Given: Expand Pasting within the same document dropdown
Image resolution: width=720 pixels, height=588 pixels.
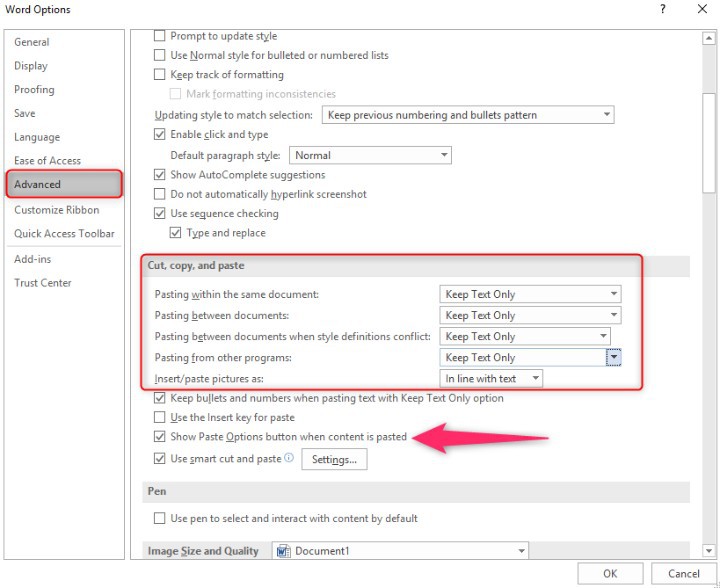Looking at the screenshot, I should click(530, 294).
